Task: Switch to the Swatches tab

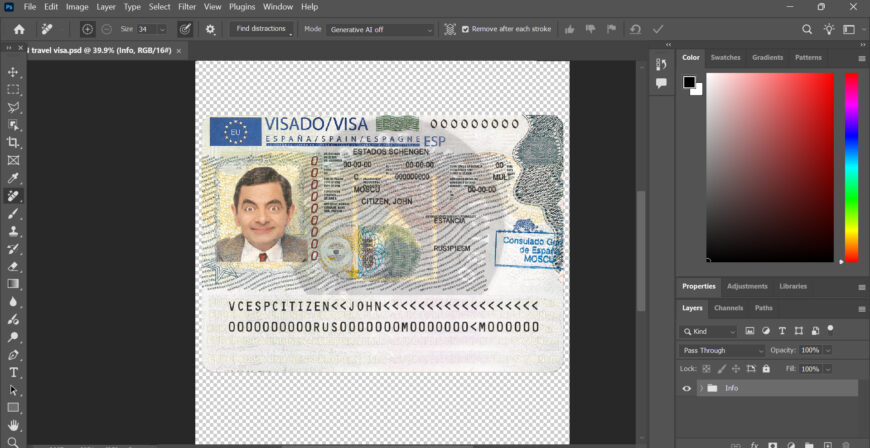Action: [725, 58]
